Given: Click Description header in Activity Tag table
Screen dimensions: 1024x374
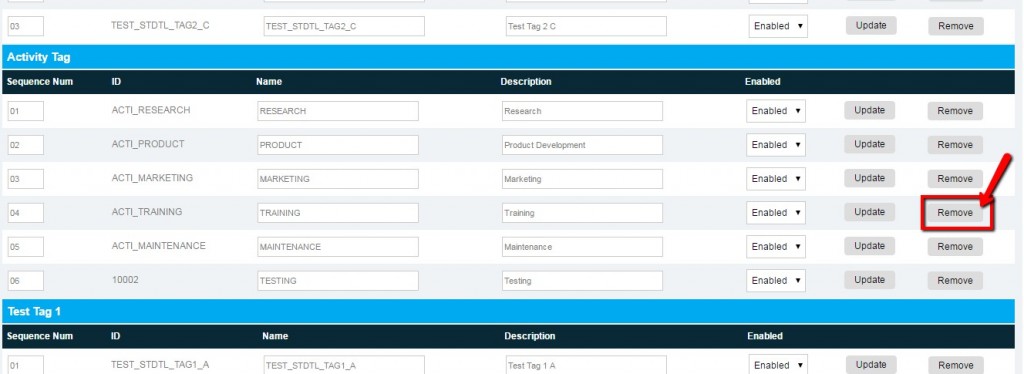Looking at the screenshot, I should click(x=526, y=82).
